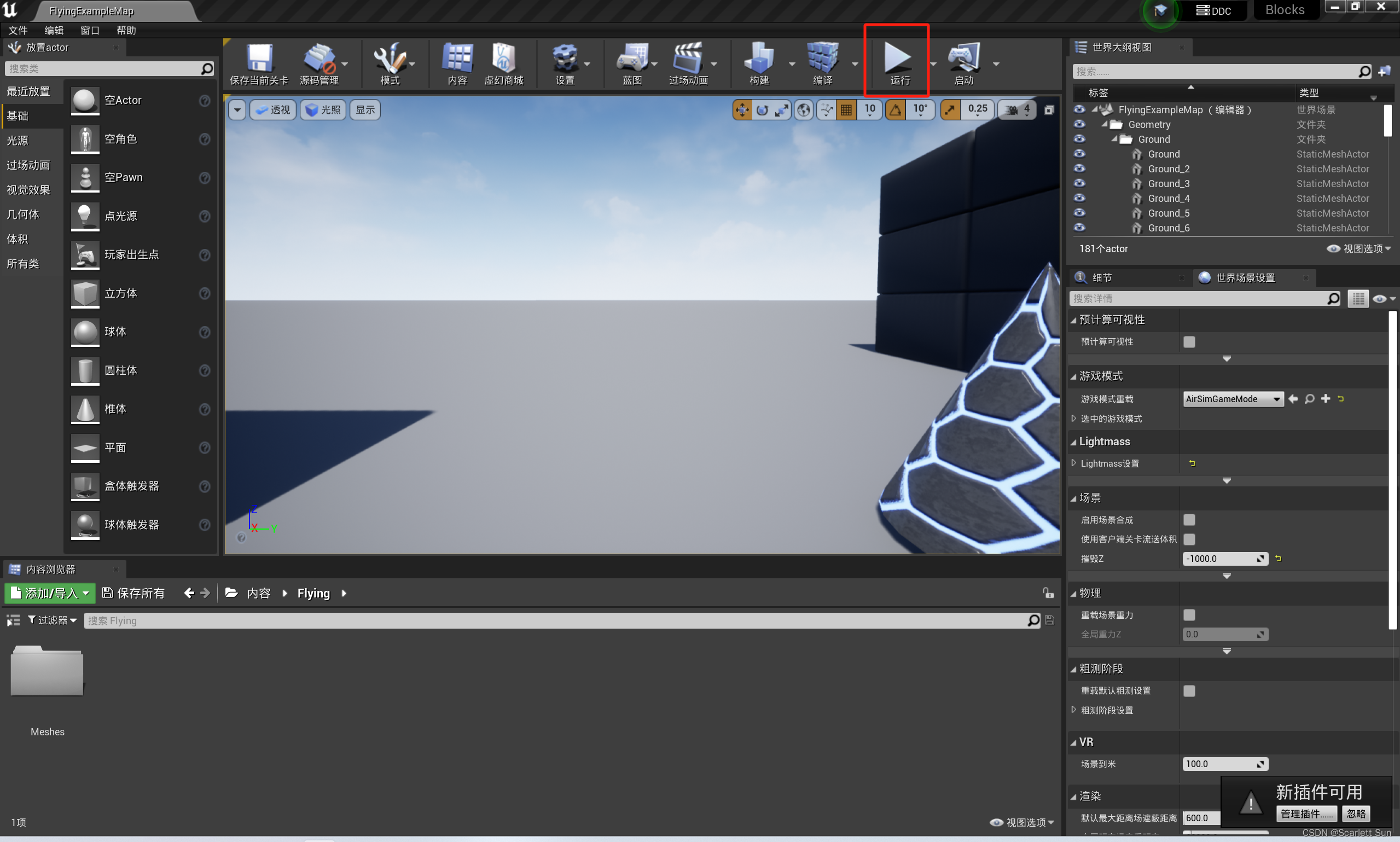Open the 窗口 menu in the menu bar

click(x=90, y=31)
